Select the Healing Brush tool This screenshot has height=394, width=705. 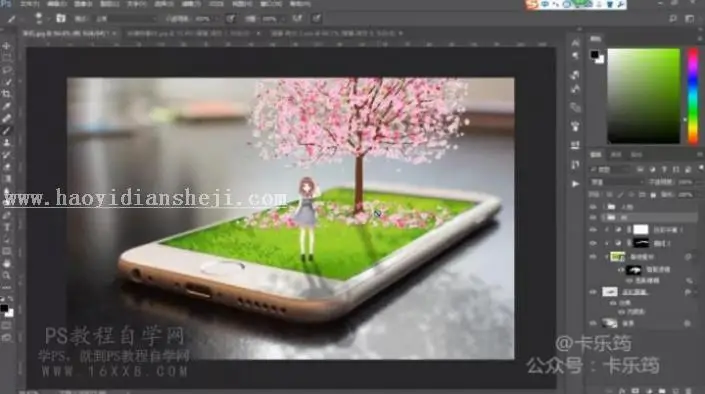7,118
